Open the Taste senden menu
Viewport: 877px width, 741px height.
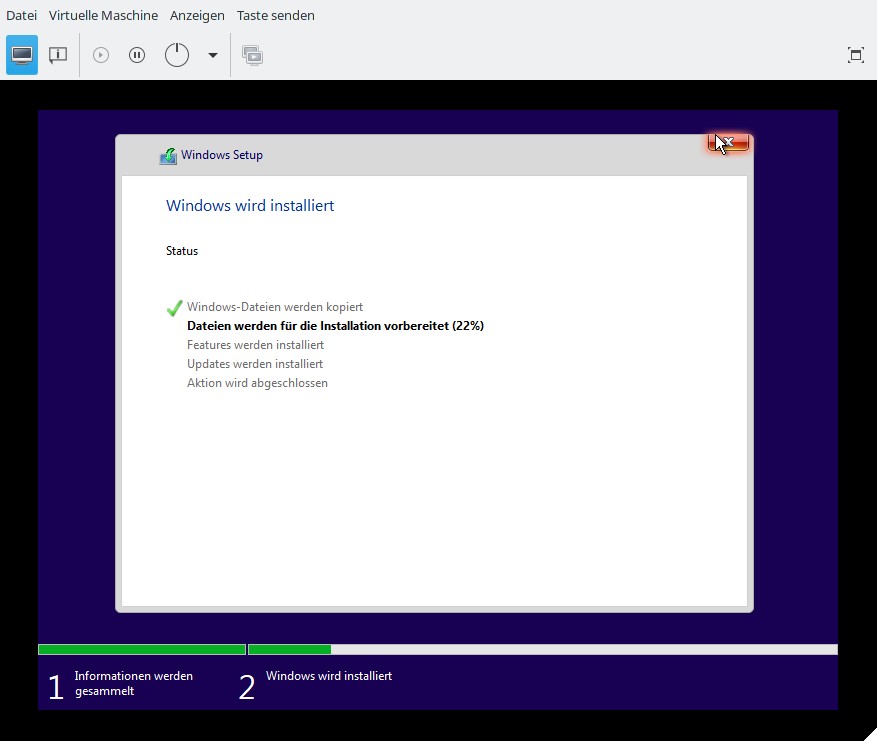pos(275,15)
